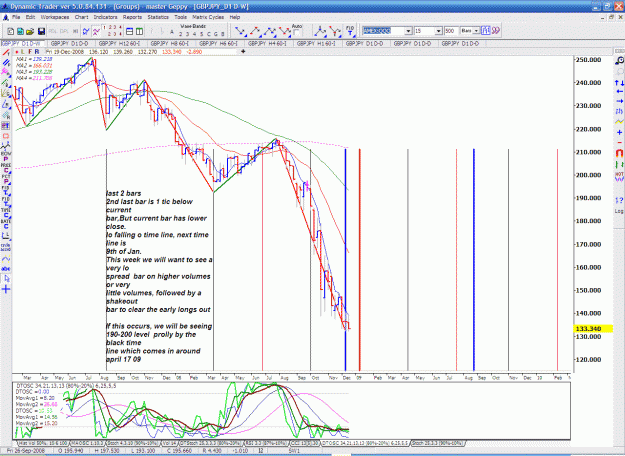The image size is (625, 456).
Task: Open the symbol name dropdown
Action: click(x=408, y=31)
